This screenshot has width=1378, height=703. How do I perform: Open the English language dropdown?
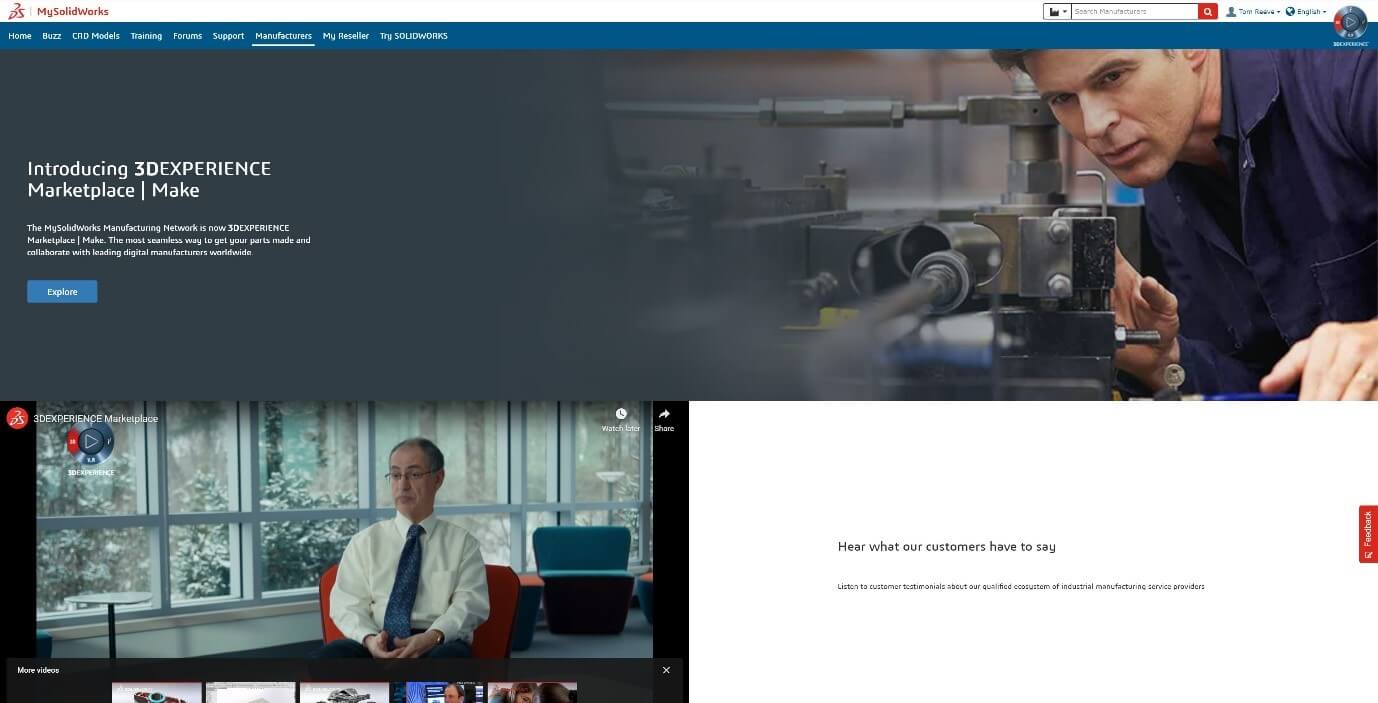coord(1306,12)
